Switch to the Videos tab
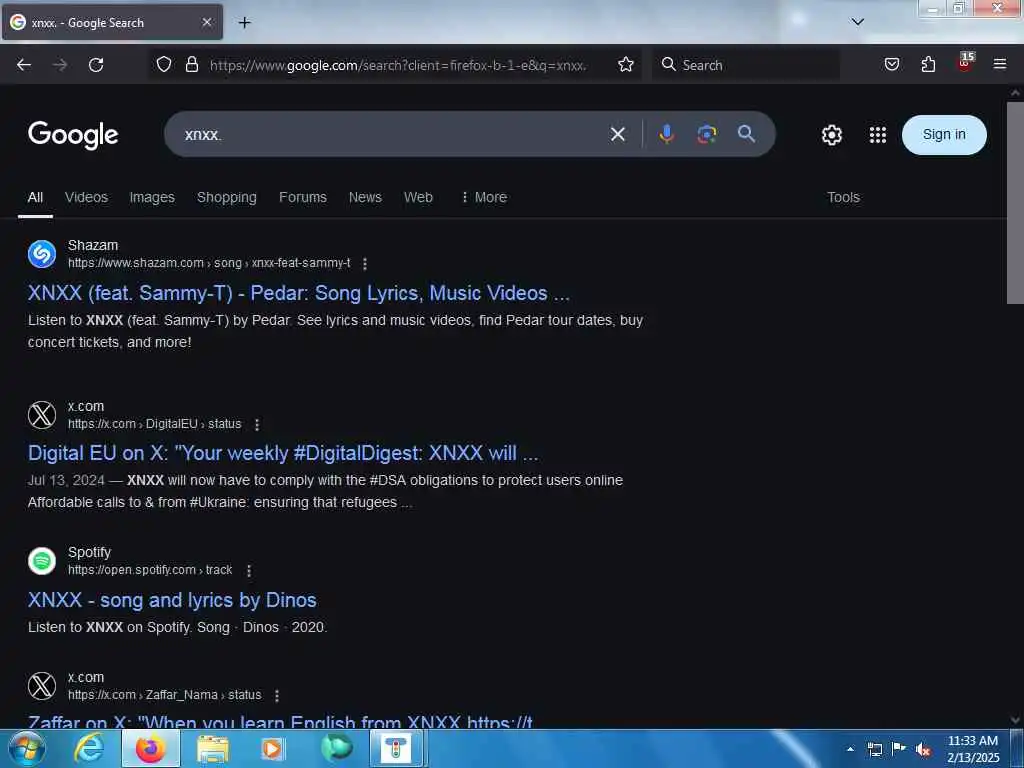Viewport: 1024px width, 768px height. point(86,197)
